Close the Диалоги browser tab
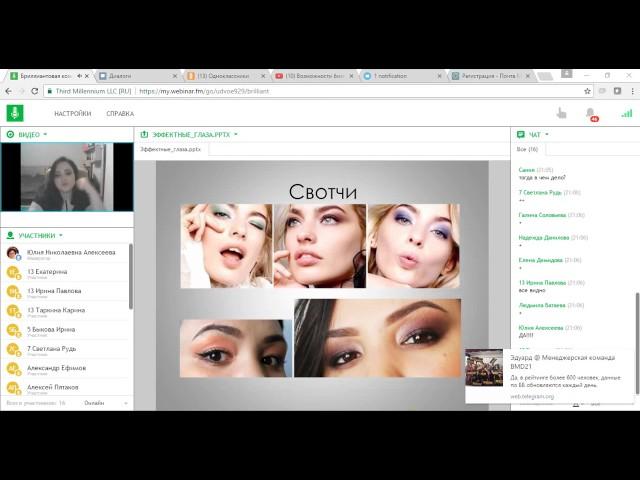The image size is (640, 480). (x=175, y=76)
